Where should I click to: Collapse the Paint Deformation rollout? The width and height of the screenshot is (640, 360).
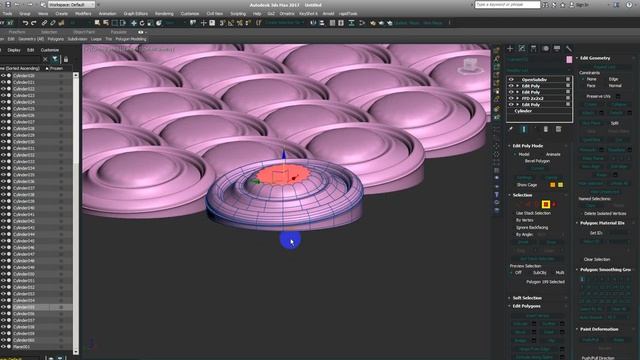(x=599, y=329)
